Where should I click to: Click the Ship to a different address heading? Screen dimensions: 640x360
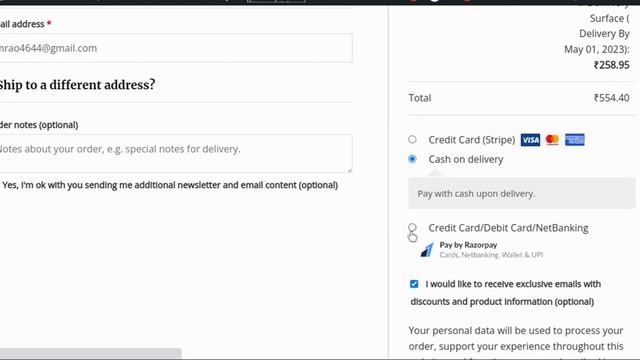click(77, 85)
